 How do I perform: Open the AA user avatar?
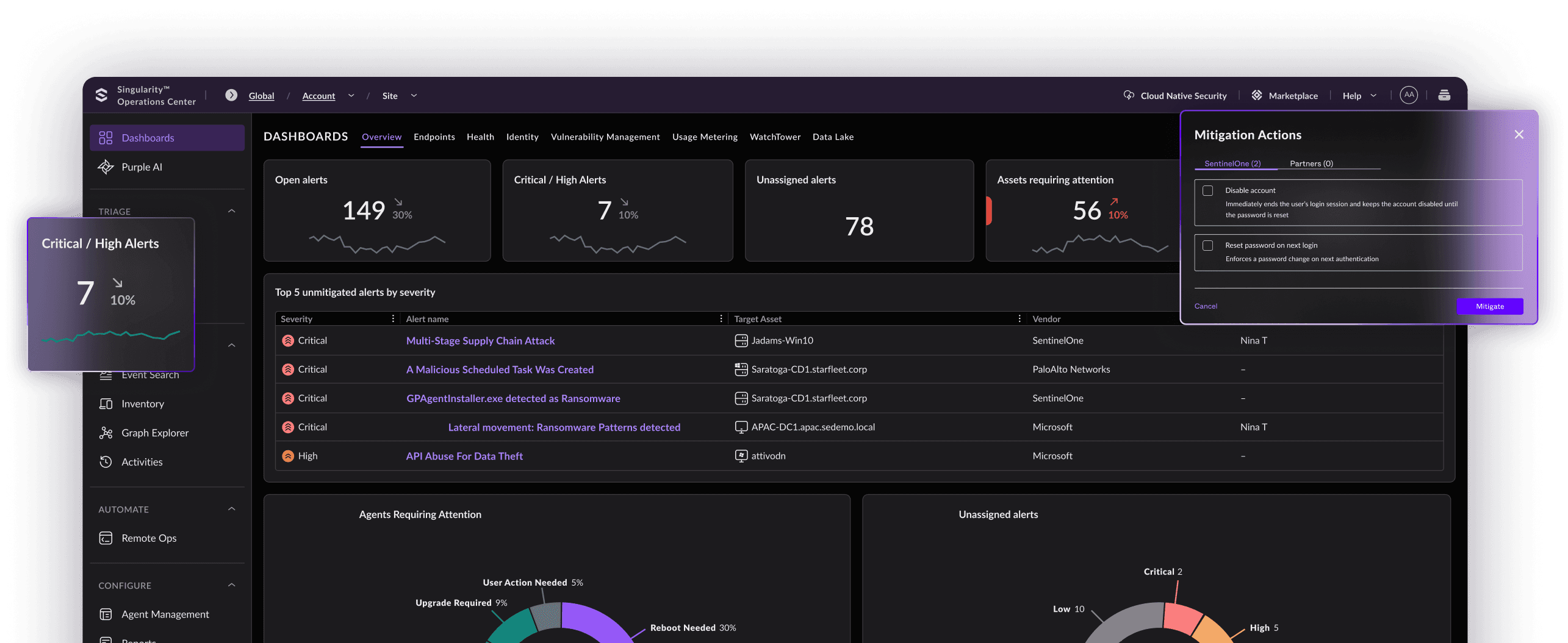pos(1409,95)
